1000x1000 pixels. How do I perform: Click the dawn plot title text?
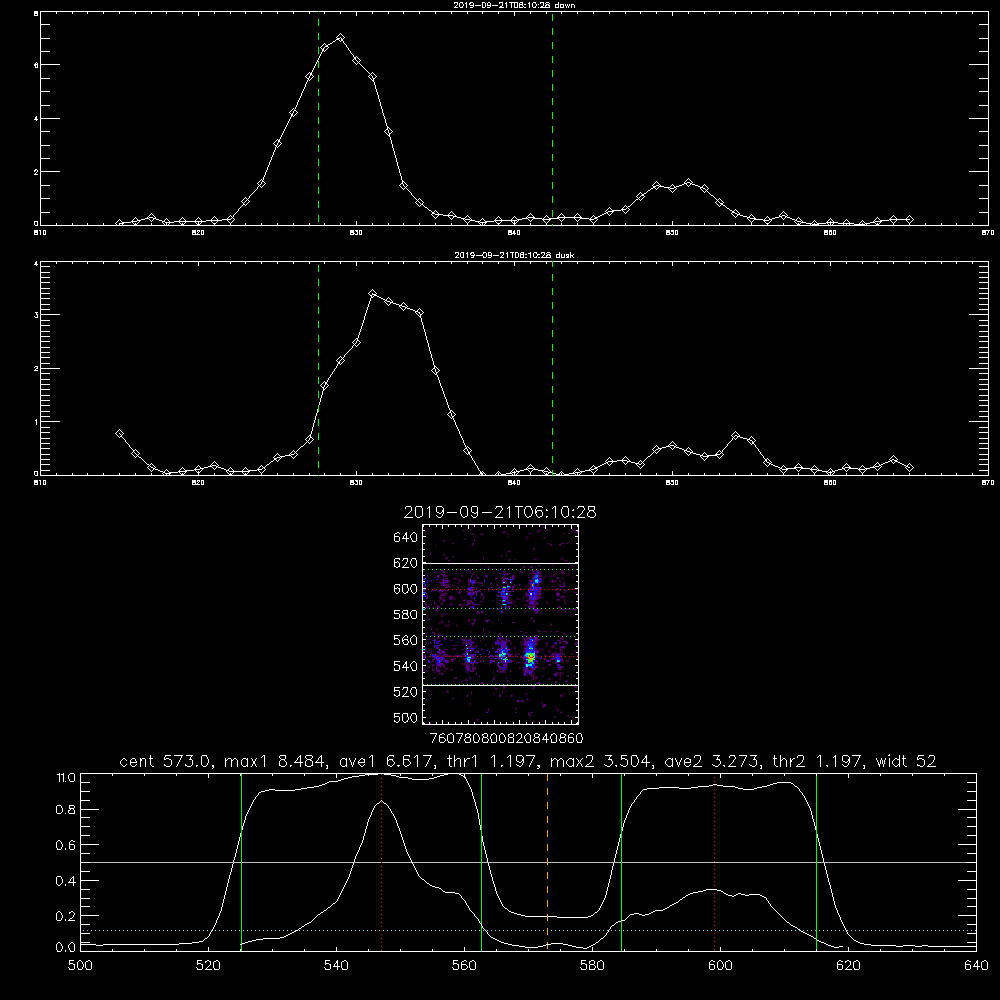pos(514,5)
